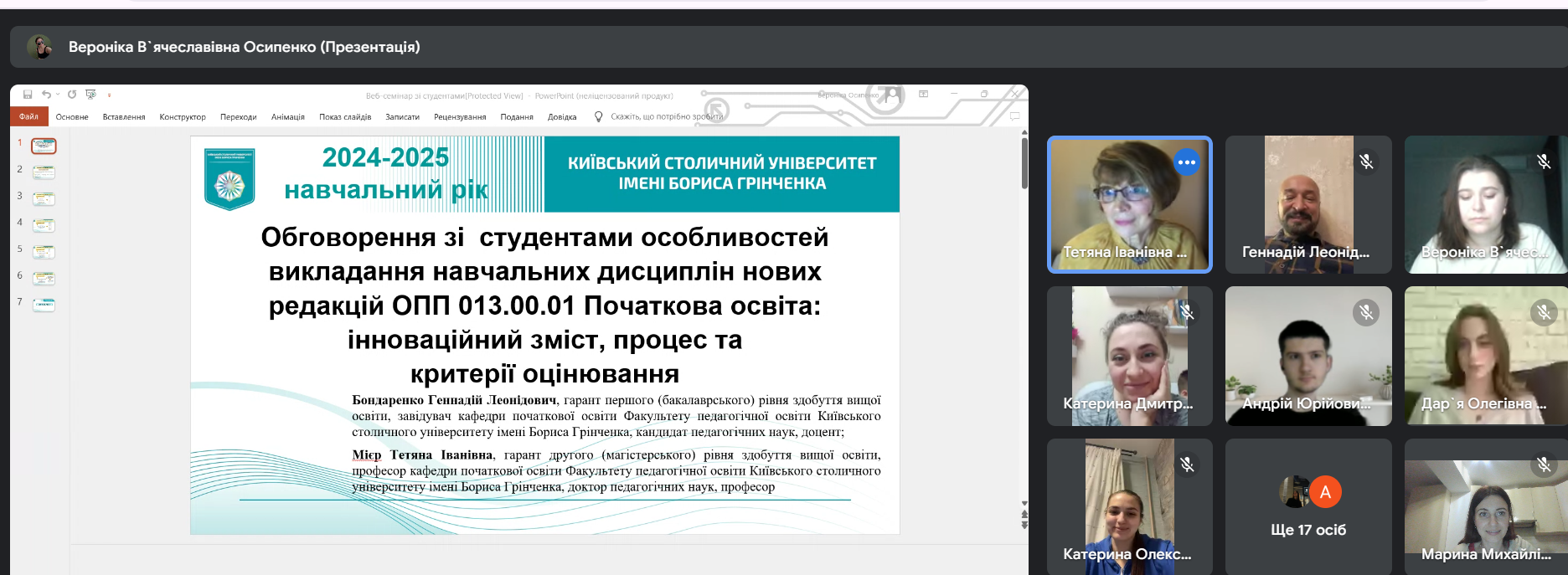This screenshot has height=575, width=1568.
Task: Select slide 1 thumbnail
Action: (x=44, y=146)
